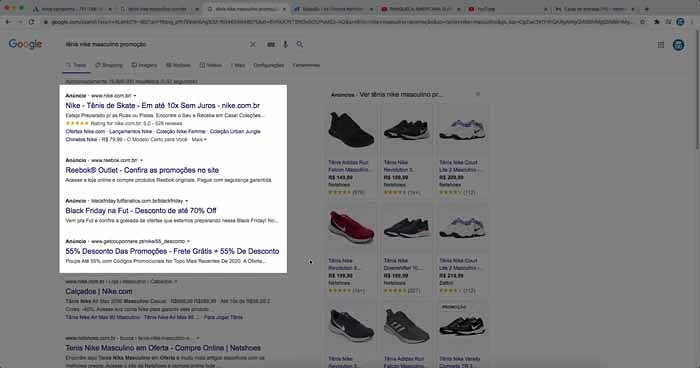700x368 pixels.
Task: Start voice search with the microphone icon
Action: click(285, 45)
